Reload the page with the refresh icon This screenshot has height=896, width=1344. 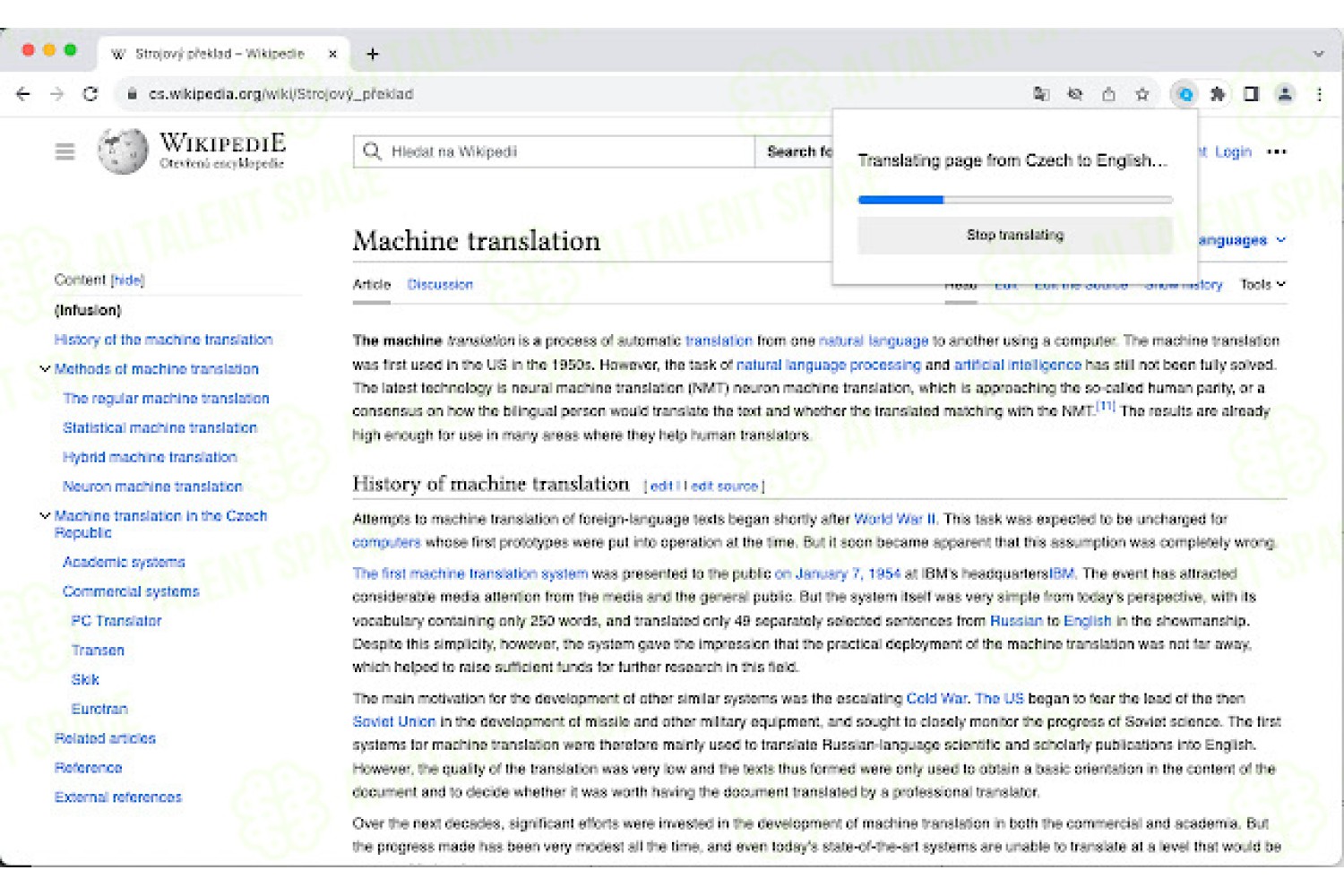(x=90, y=94)
